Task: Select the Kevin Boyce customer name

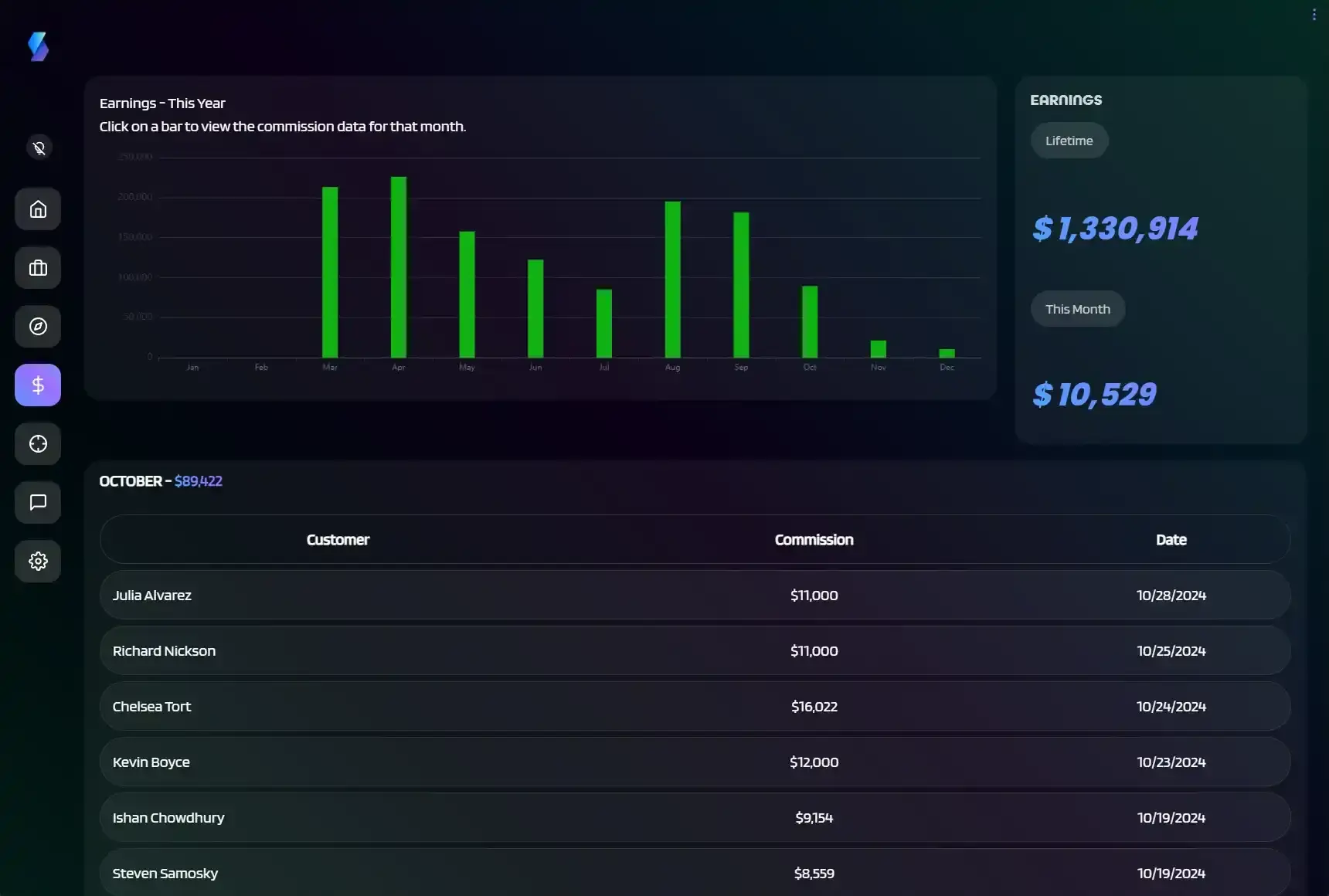Action: pos(151,762)
